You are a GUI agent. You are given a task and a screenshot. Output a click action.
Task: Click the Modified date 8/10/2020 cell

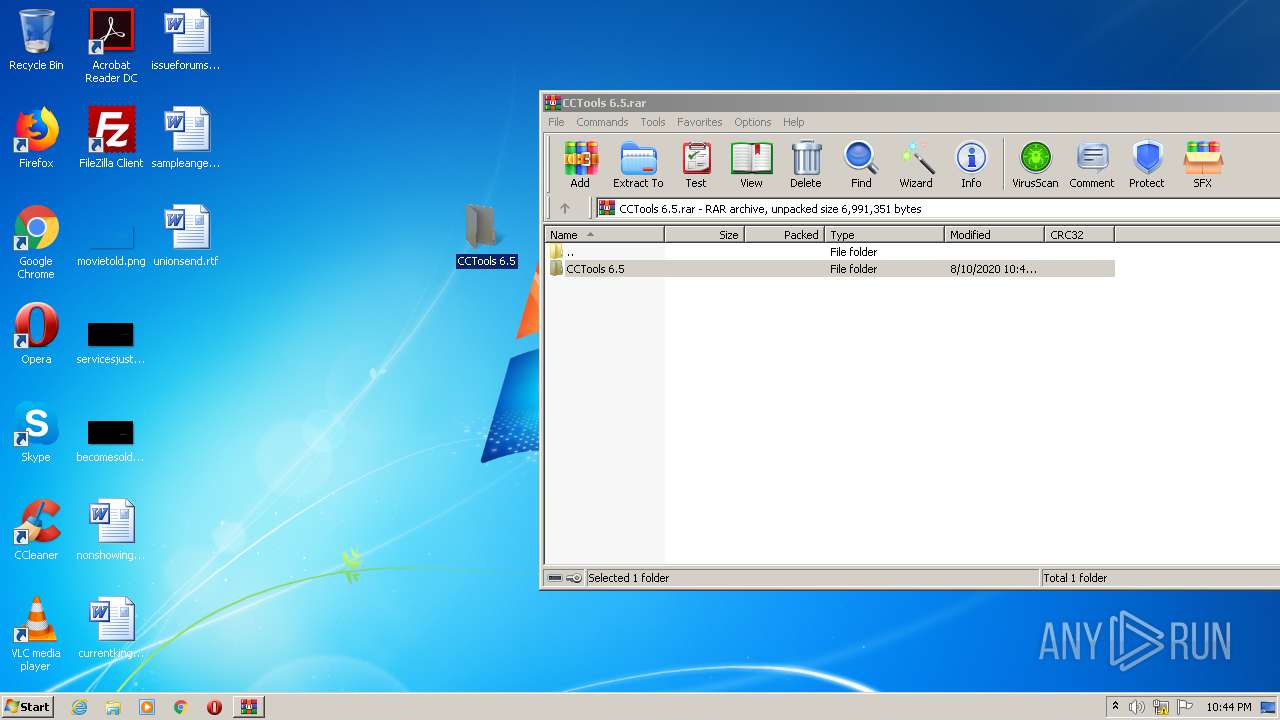pos(993,269)
